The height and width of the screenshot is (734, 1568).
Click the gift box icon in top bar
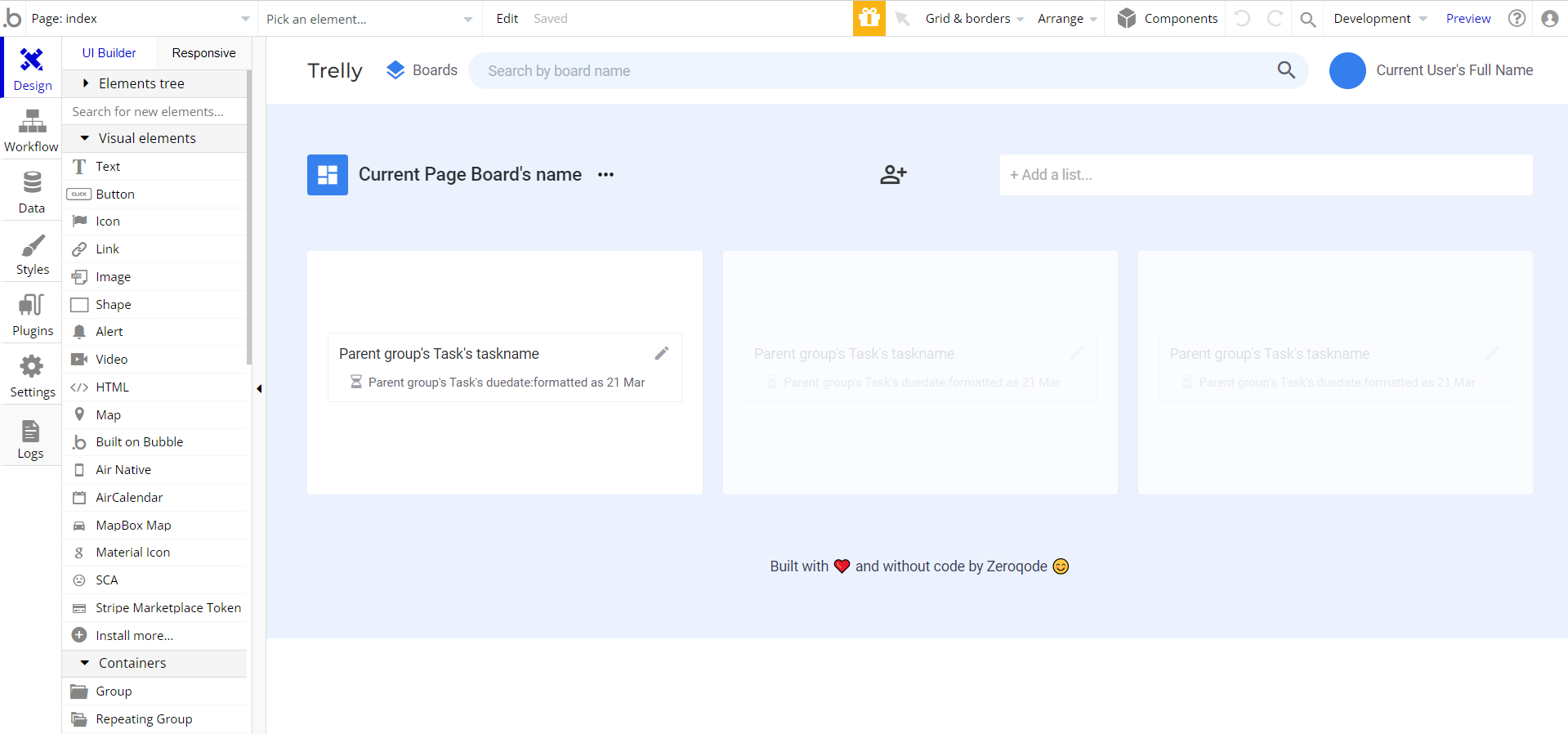click(x=869, y=18)
